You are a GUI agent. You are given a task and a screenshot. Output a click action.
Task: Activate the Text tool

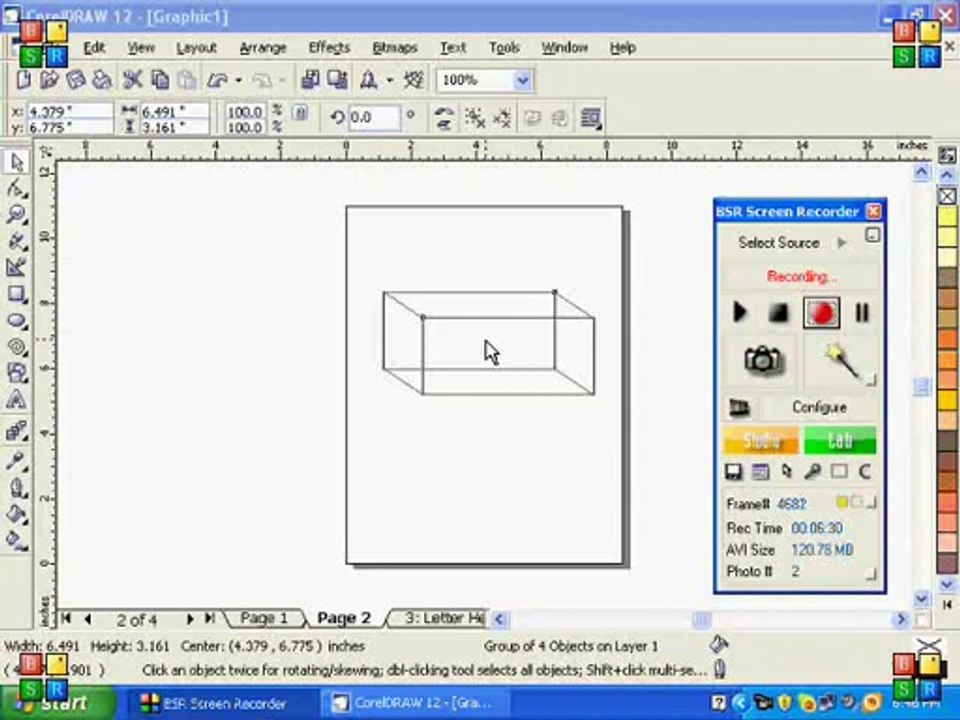coord(17,400)
